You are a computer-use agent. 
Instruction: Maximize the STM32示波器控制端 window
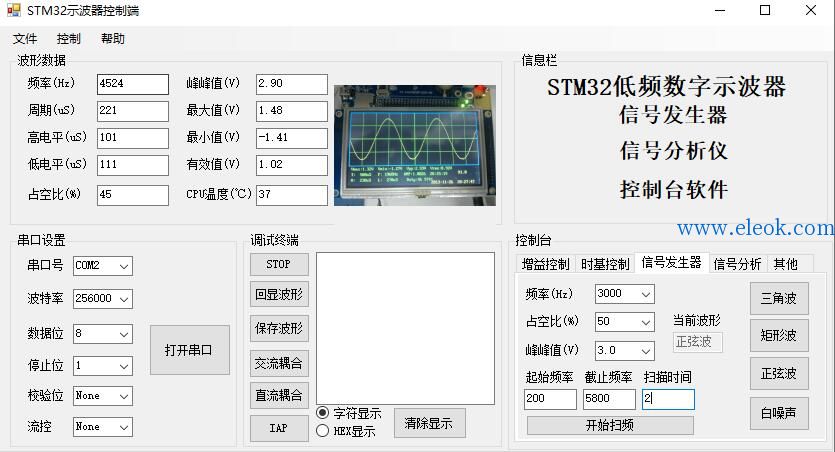click(x=765, y=11)
